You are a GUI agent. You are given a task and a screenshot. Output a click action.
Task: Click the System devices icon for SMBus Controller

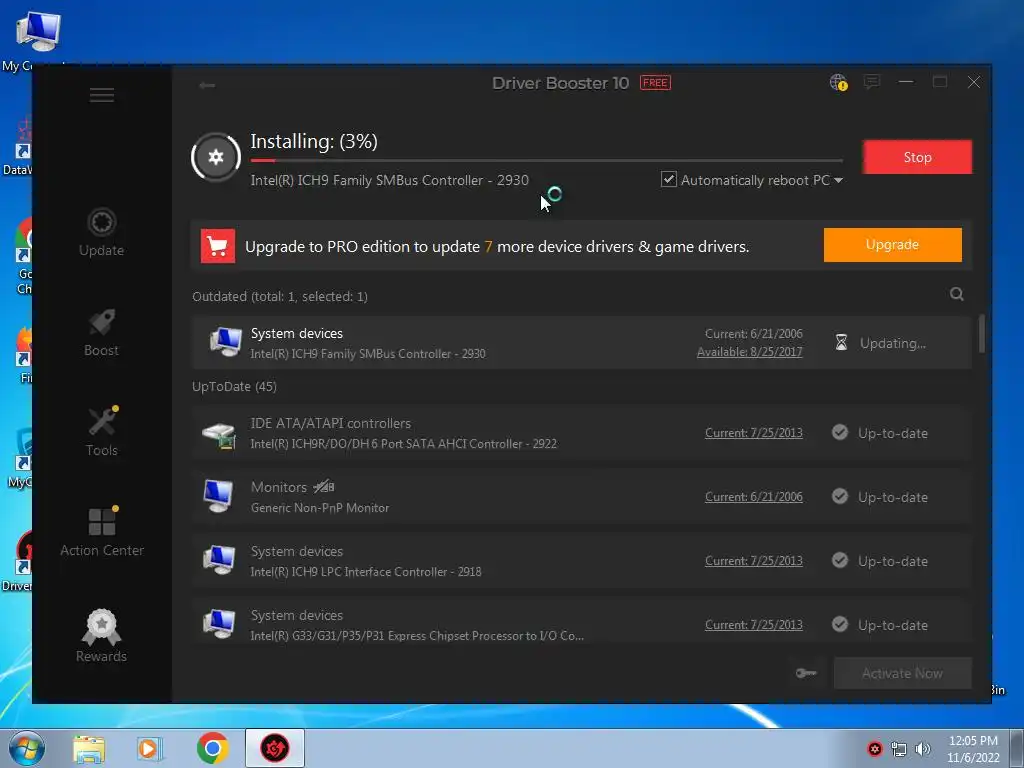[x=225, y=342]
